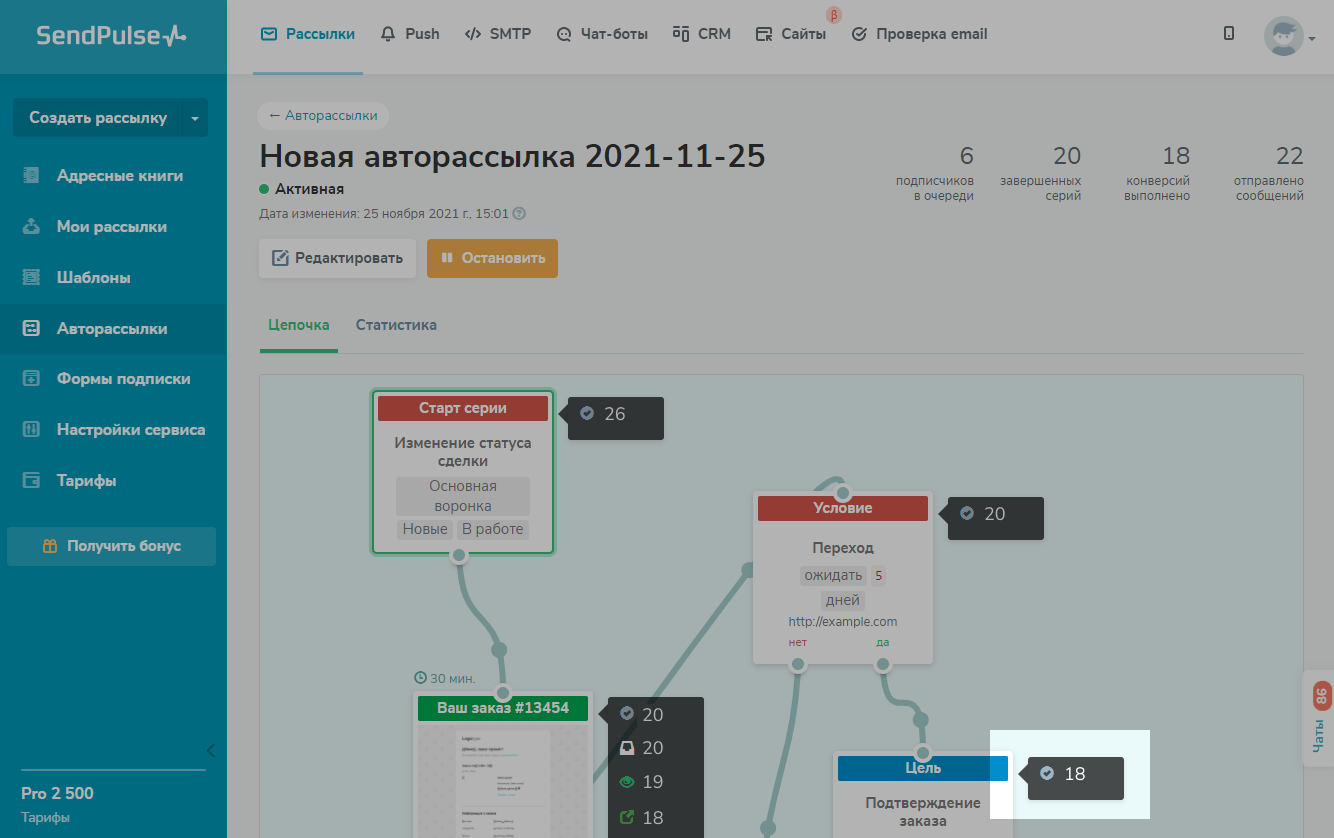Viewport: 1334px width, 838px height.
Task: Click the Формы подписки sidebar icon
Action: (x=31, y=379)
